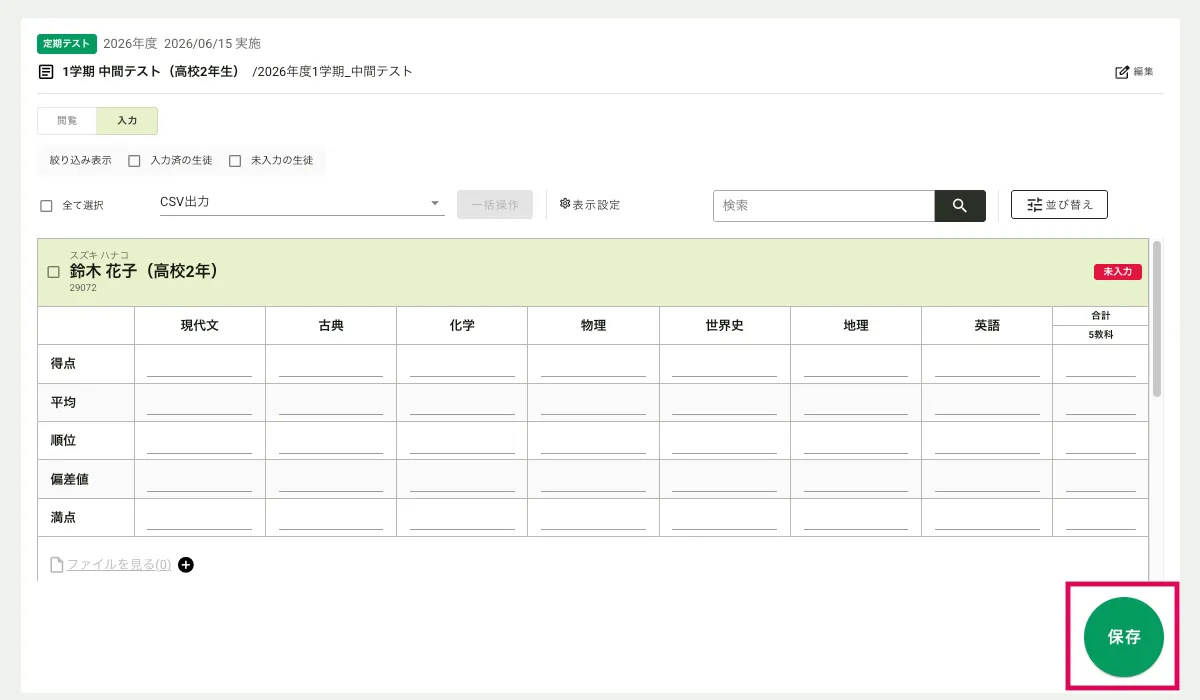1200x700 pixels.
Task: Check the 入力済の生徒 filter checkbox
Action: (134, 161)
